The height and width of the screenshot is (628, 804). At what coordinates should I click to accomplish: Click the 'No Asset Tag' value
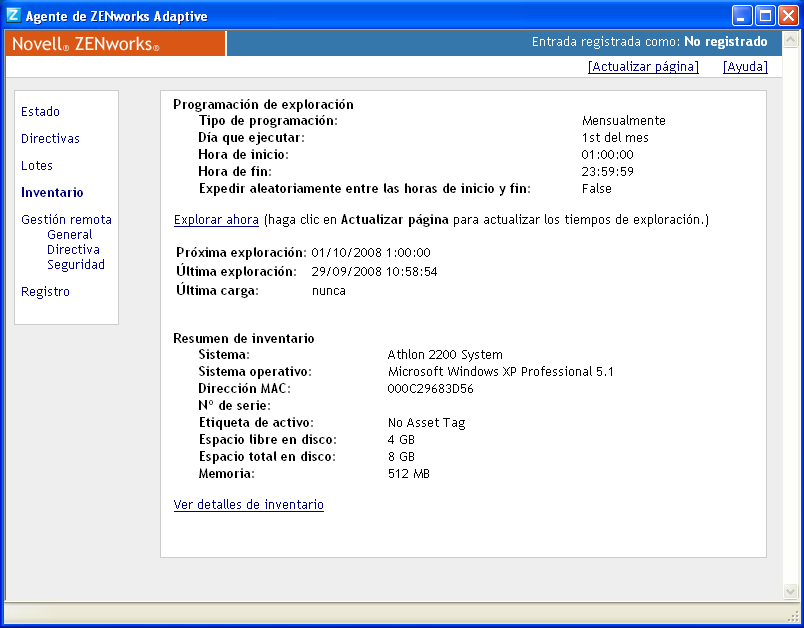click(427, 423)
